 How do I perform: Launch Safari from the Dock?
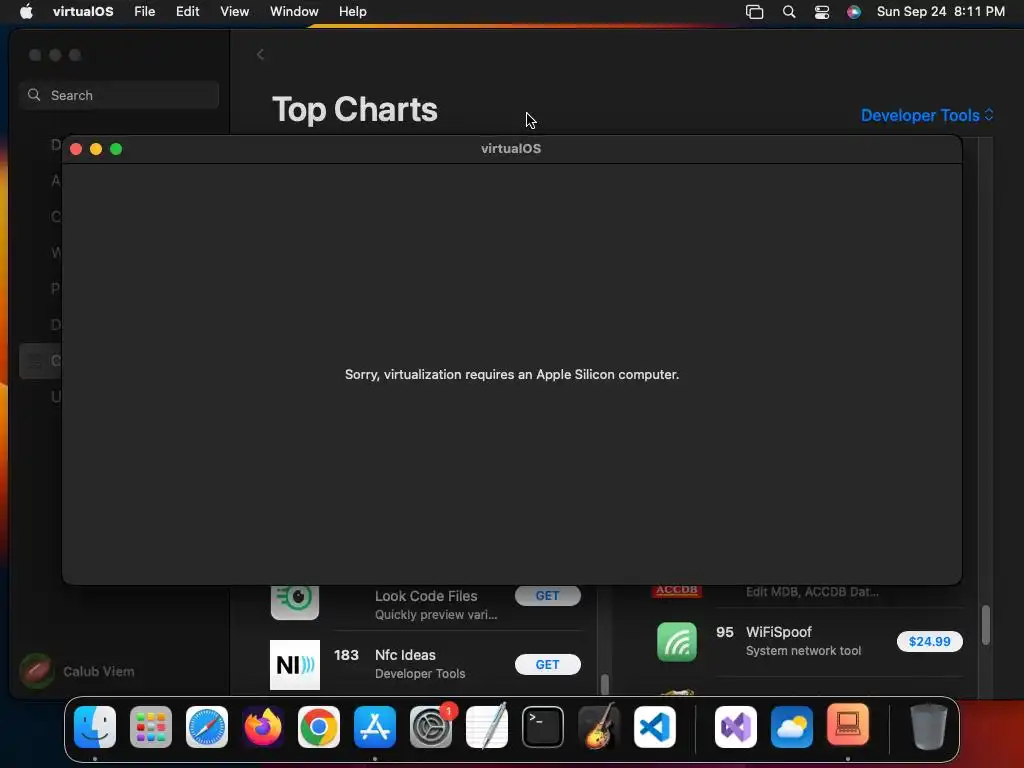point(207,727)
